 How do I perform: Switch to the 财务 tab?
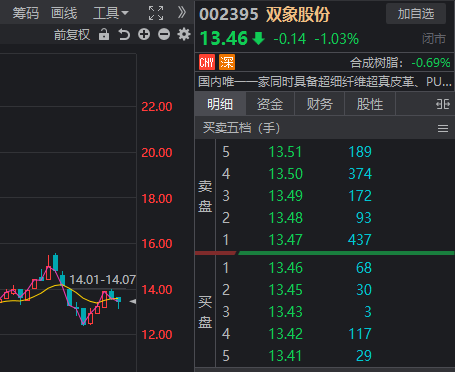click(319, 104)
